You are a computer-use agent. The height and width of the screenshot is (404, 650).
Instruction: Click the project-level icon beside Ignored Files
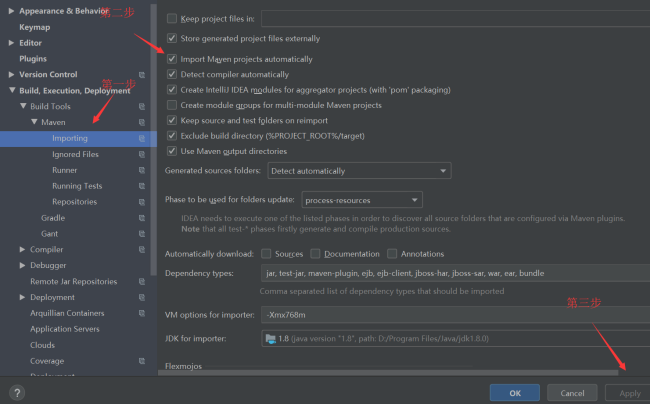tap(142, 155)
